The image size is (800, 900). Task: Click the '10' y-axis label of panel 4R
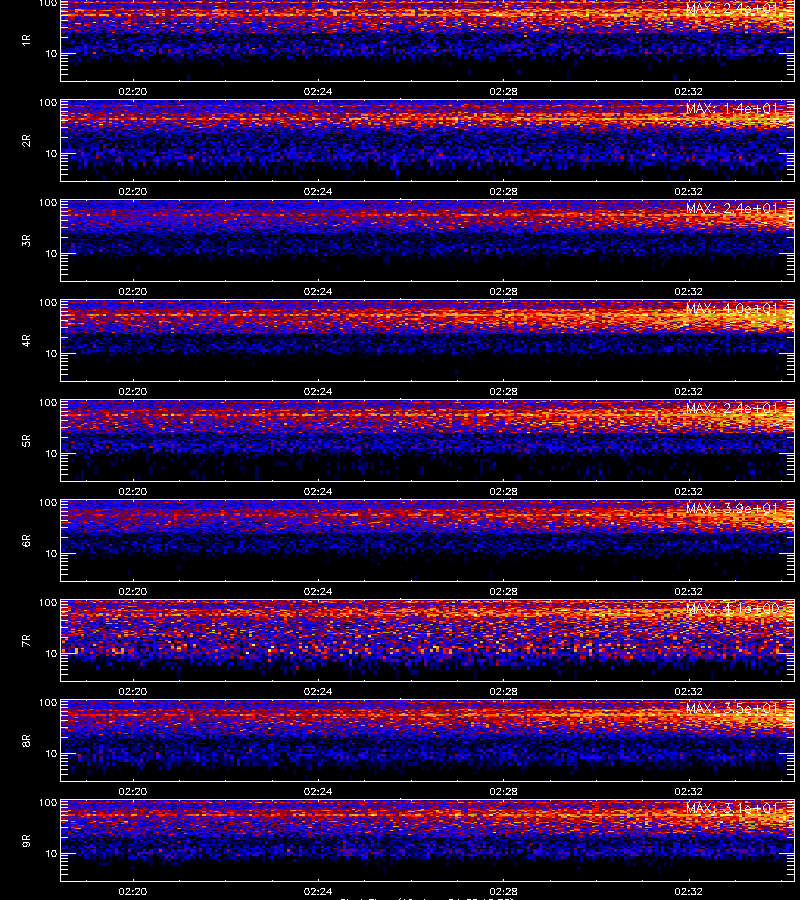pos(51,354)
